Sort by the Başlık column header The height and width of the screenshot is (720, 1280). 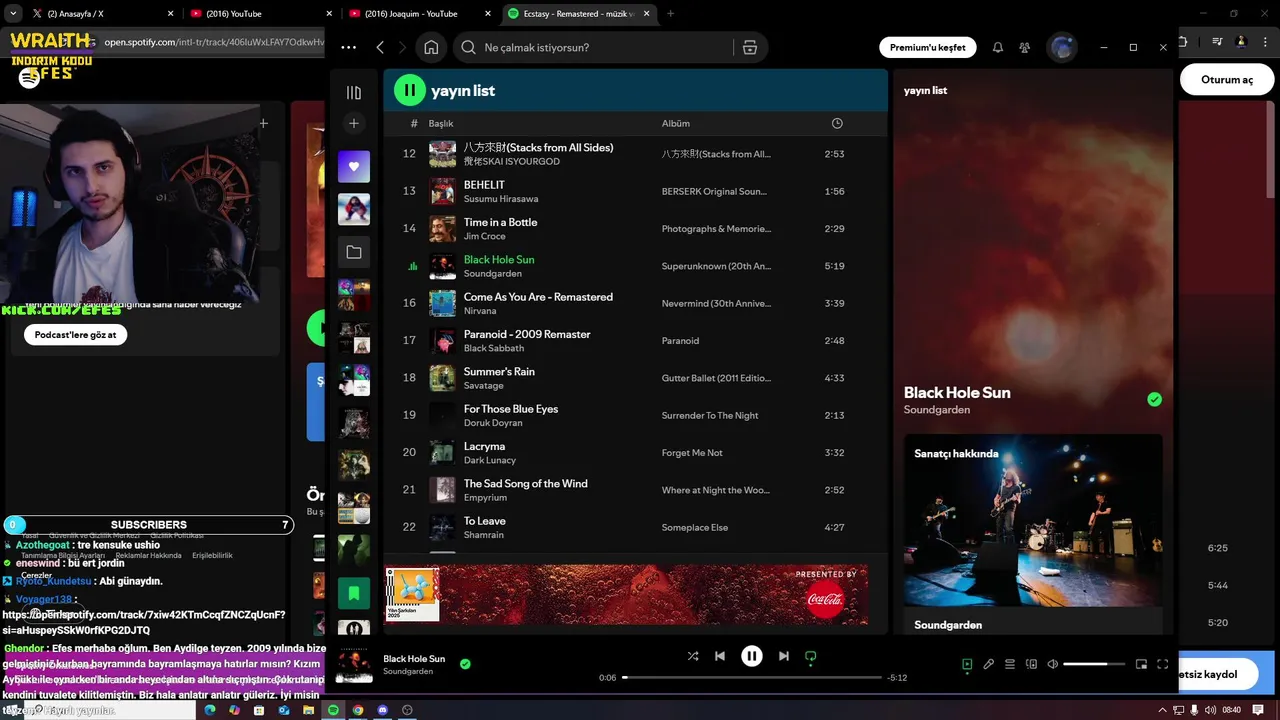click(441, 123)
